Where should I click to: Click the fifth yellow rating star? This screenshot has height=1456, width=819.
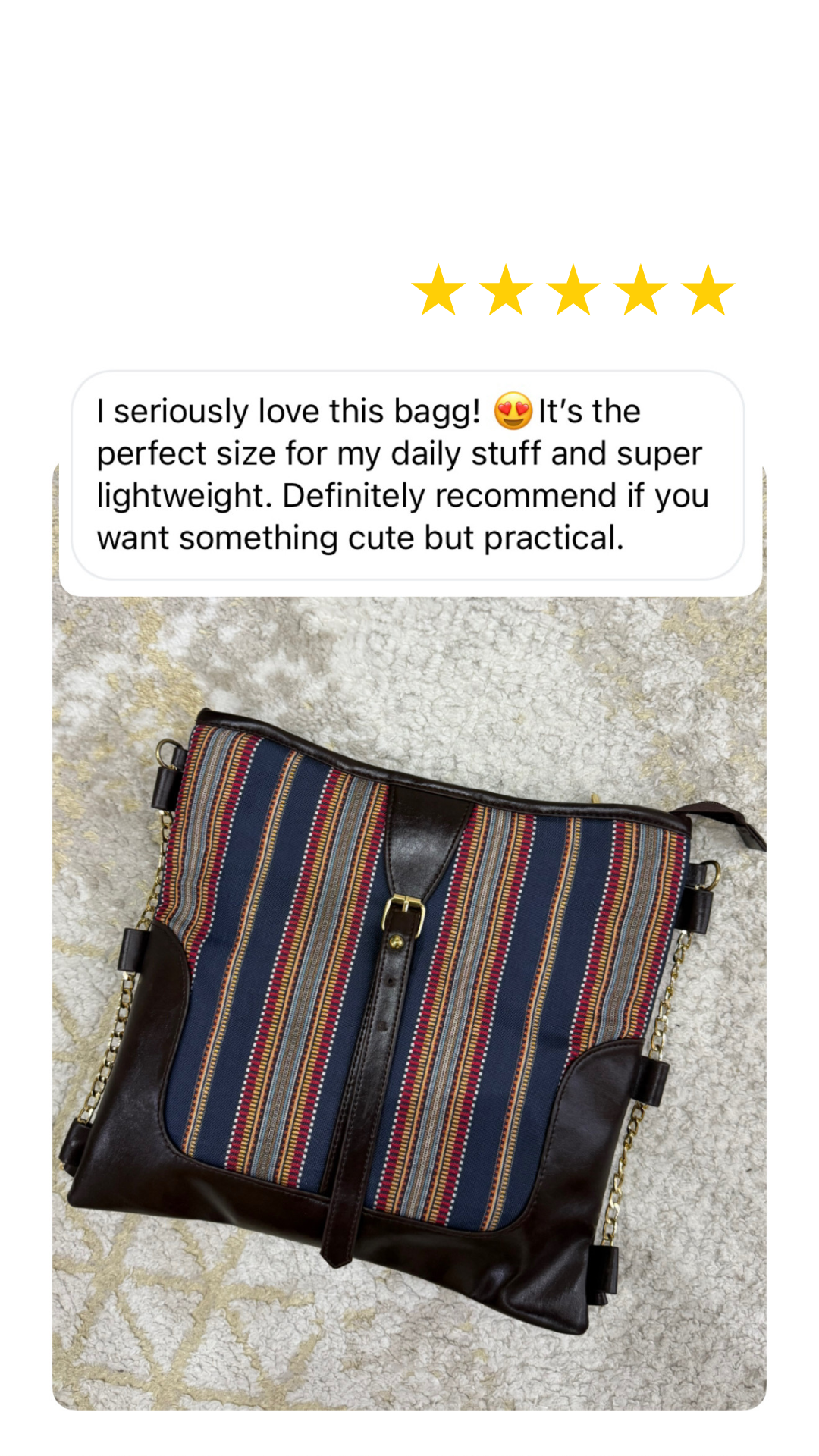tap(708, 290)
